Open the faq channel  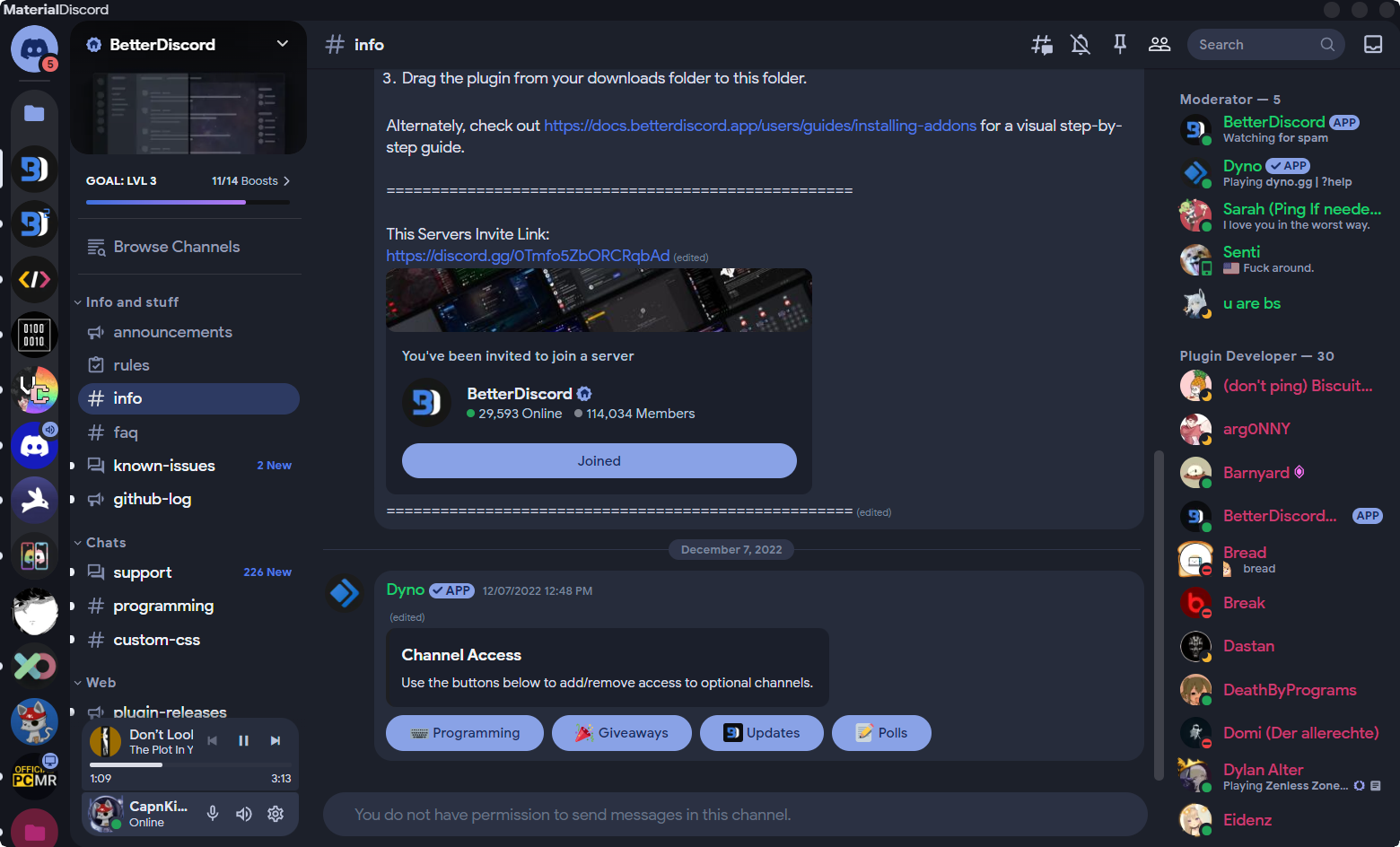188,432
